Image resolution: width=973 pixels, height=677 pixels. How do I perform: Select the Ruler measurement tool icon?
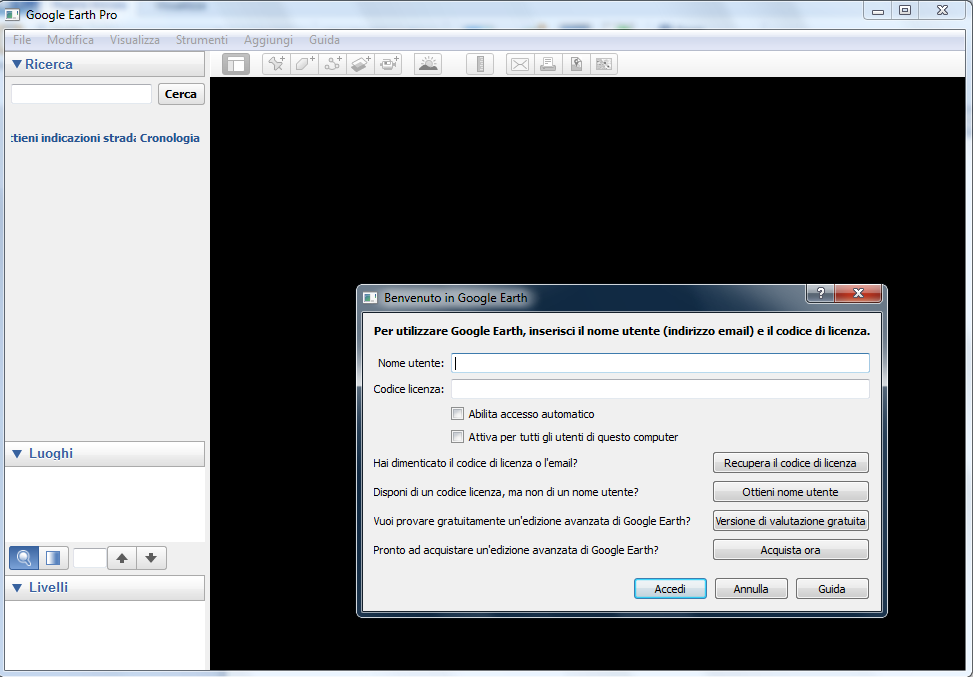point(480,64)
